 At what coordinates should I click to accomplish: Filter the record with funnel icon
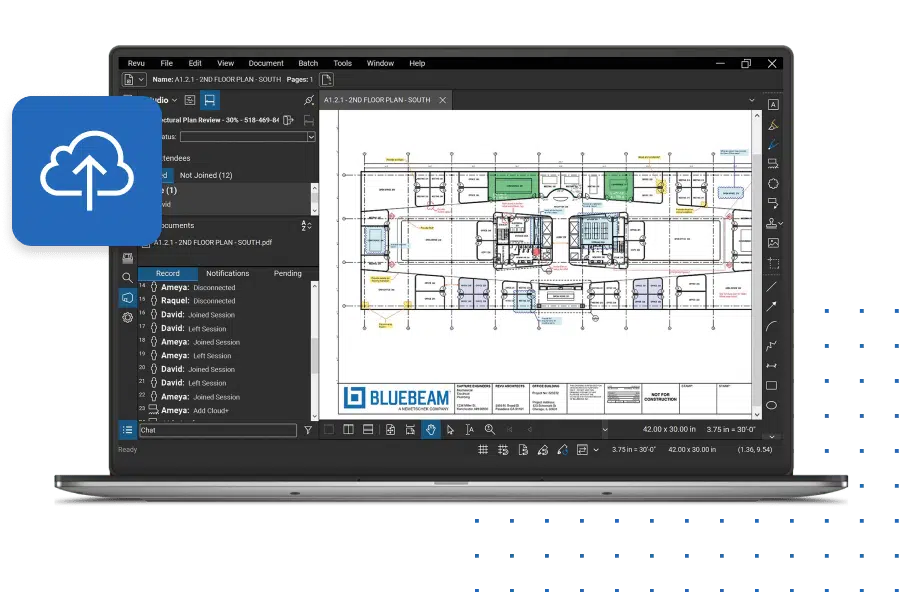[308, 430]
